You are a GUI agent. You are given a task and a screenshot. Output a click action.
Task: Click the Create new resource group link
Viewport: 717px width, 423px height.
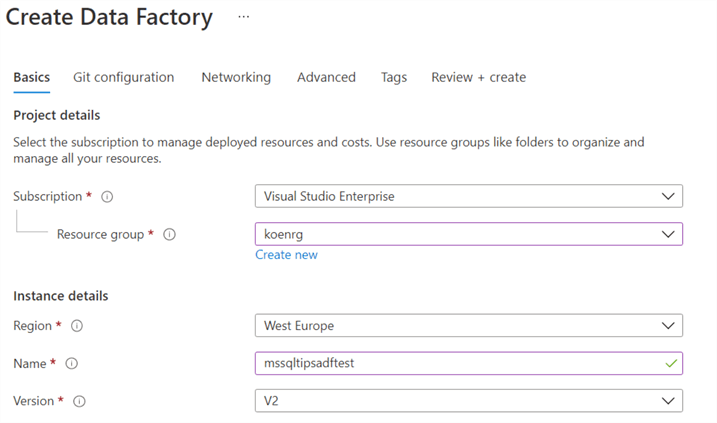286,255
